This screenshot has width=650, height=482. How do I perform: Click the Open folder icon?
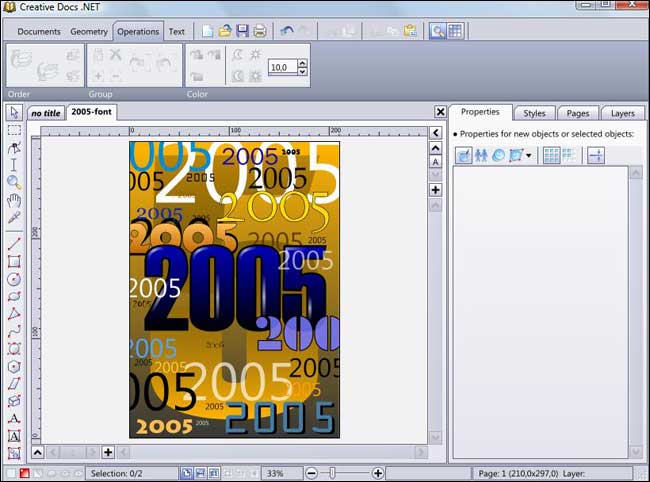coord(225,31)
